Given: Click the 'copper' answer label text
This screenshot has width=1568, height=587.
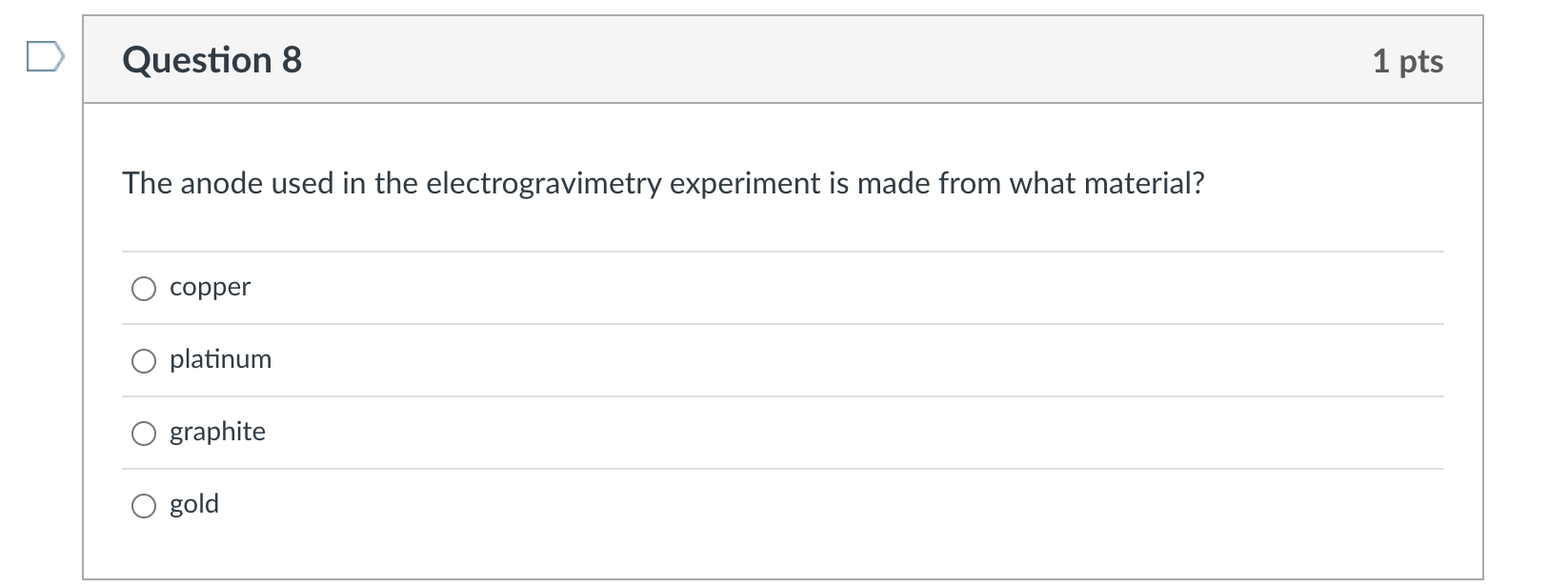Looking at the screenshot, I should click(x=210, y=287).
